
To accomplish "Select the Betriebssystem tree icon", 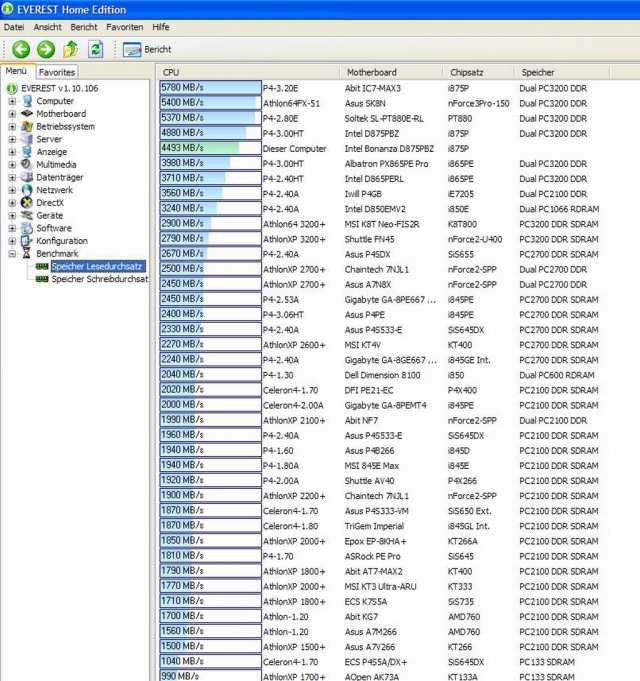I will [27, 126].
